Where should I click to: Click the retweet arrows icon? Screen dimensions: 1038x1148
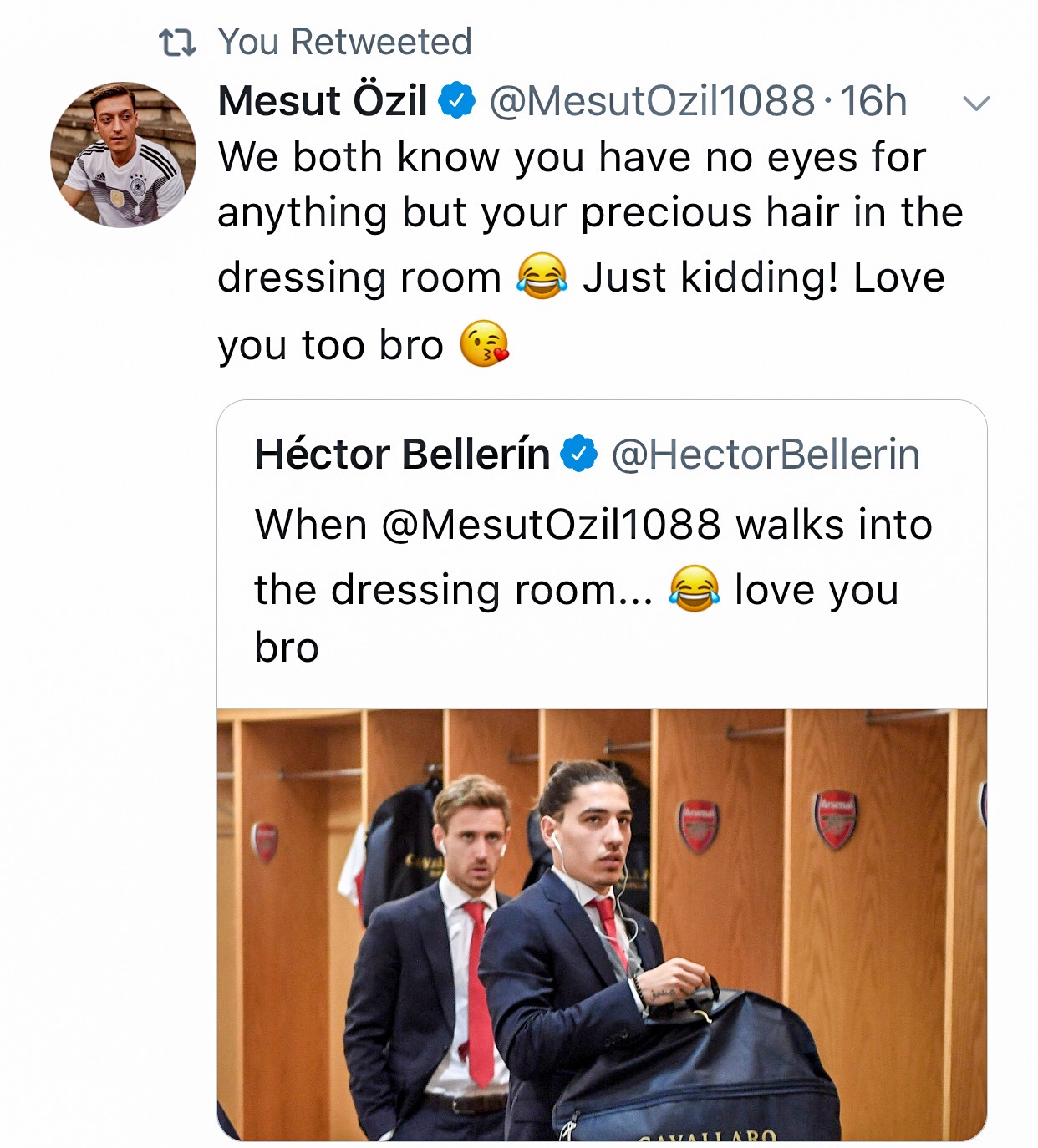pos(177,43)
